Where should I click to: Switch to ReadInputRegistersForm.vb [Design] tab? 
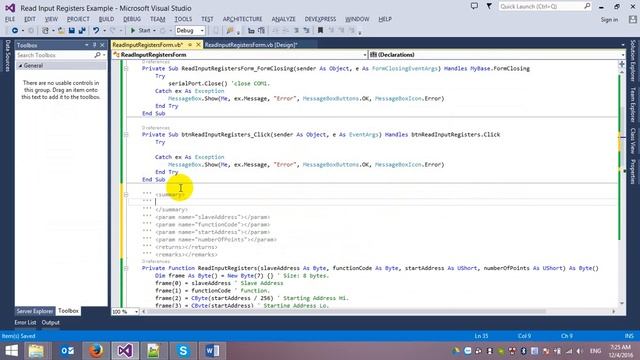click(251, 45)
